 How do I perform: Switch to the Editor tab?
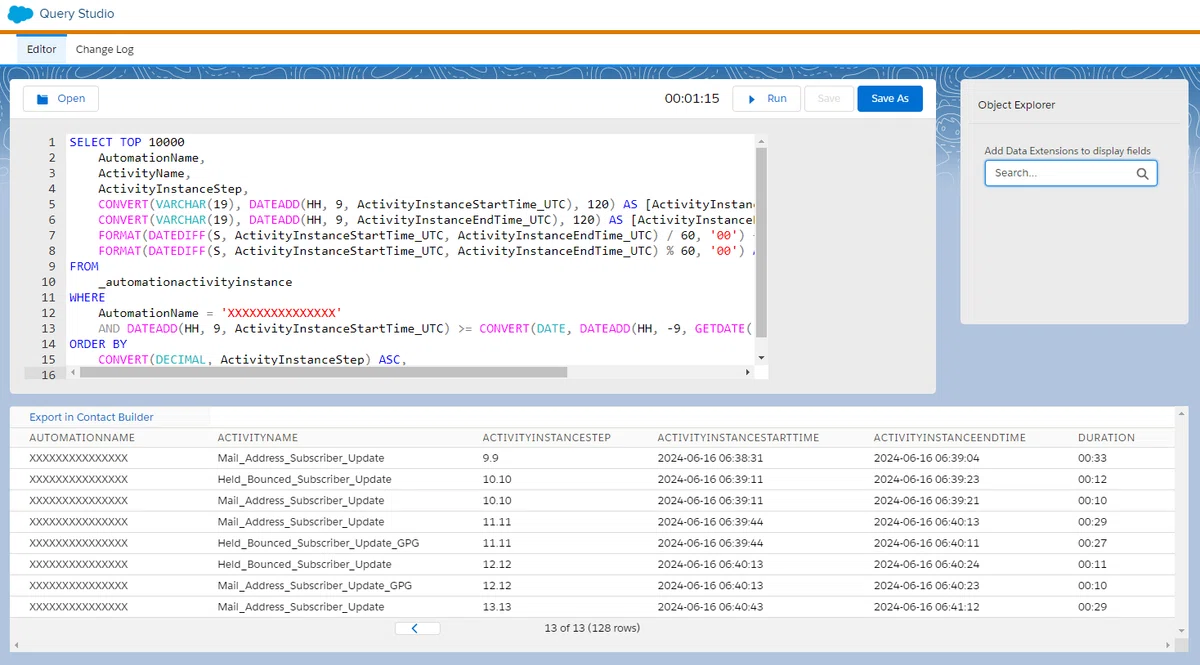(42, 49)
